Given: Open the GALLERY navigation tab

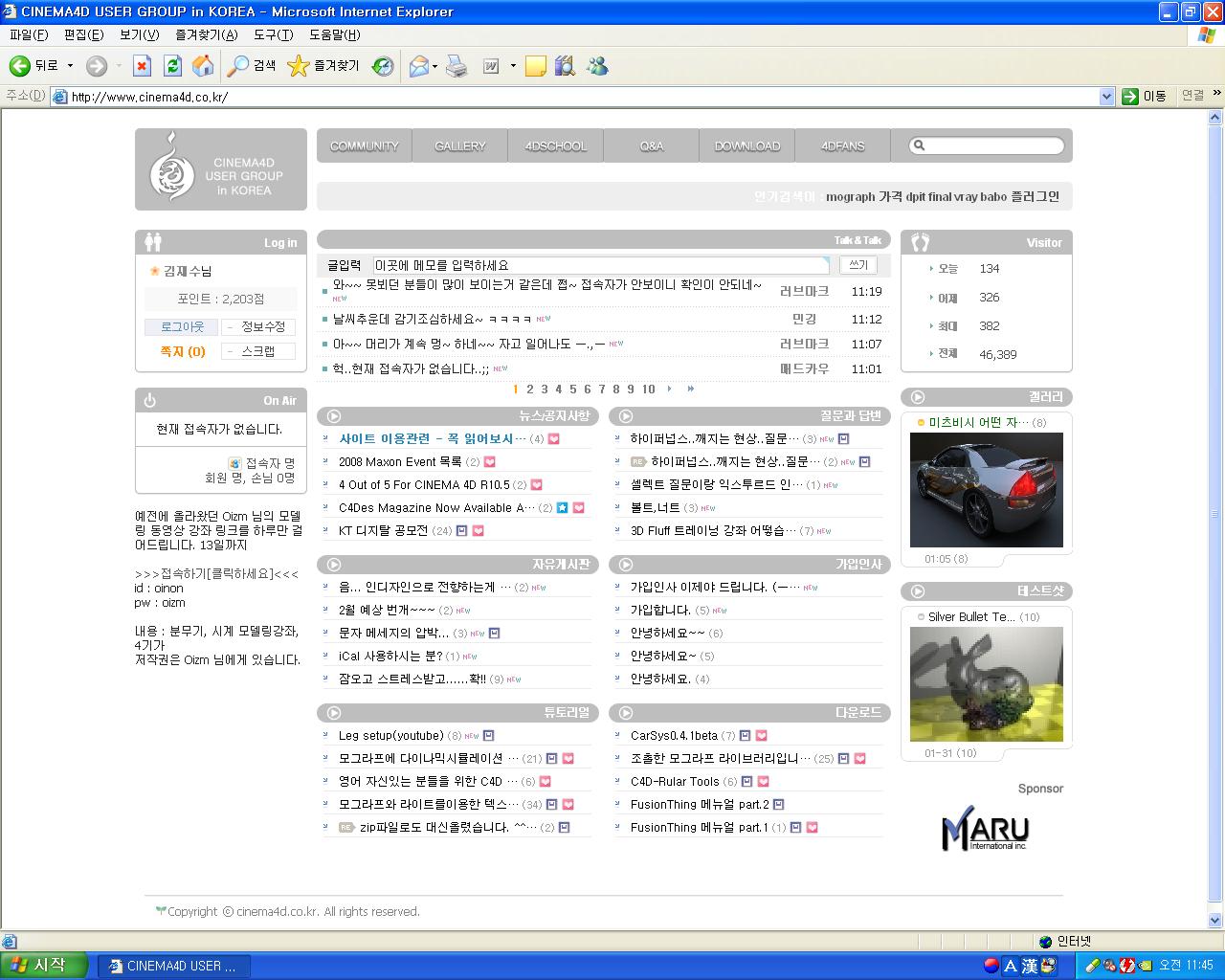Looking at the screenshot, I should [x=459, y=145].
